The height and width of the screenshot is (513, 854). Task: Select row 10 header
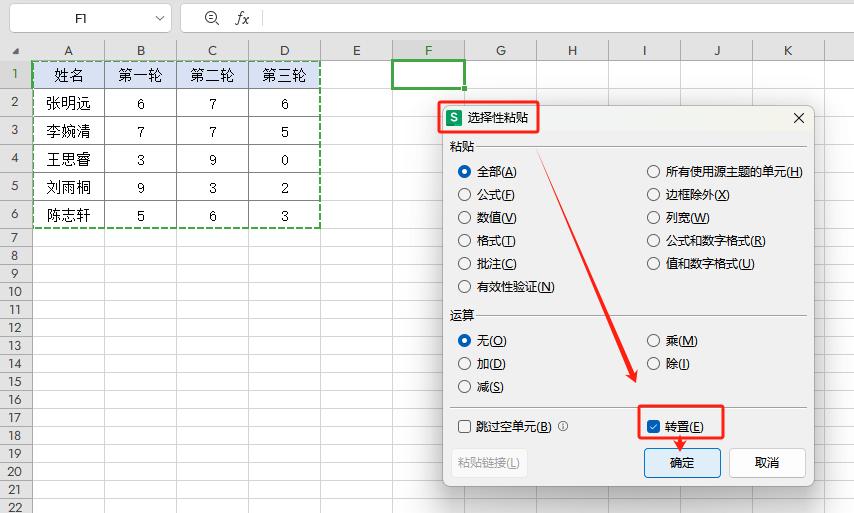click(15, 291)
